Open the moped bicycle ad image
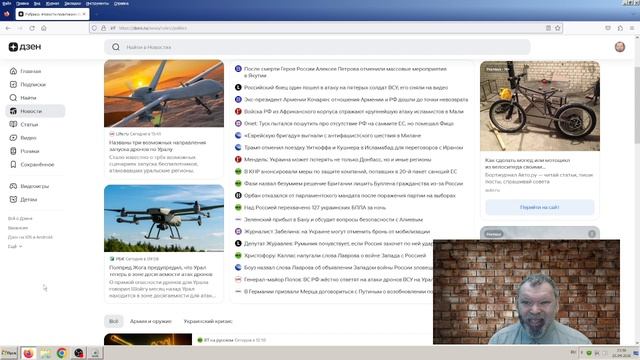 pyautogui.click(x=540, y=106)
